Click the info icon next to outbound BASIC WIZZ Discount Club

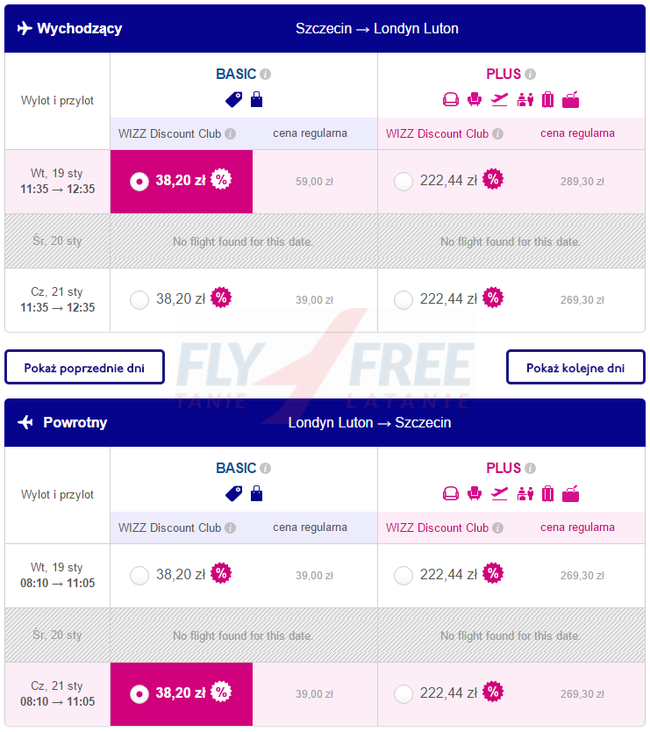pos(230,134)
